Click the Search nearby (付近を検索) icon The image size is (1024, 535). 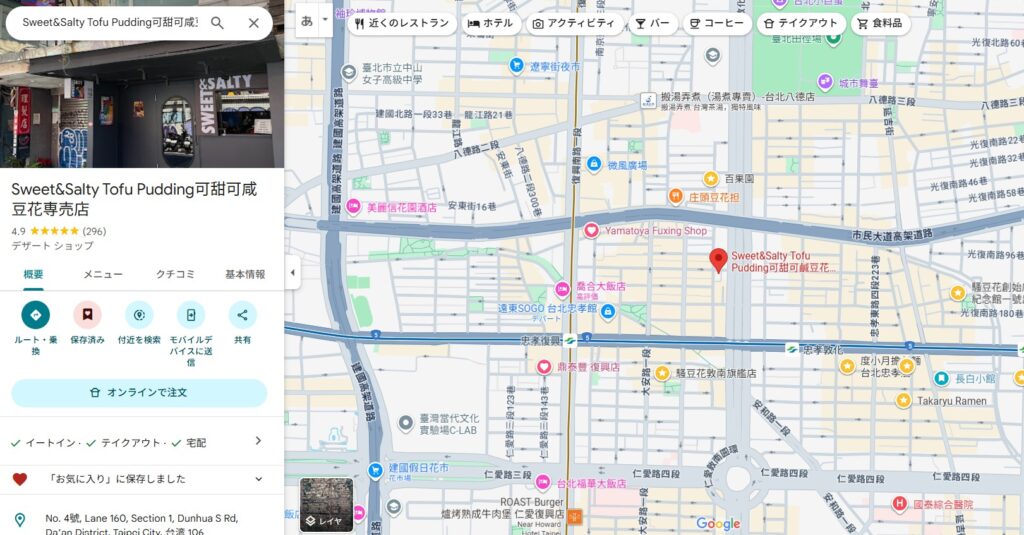click(139, 315)
